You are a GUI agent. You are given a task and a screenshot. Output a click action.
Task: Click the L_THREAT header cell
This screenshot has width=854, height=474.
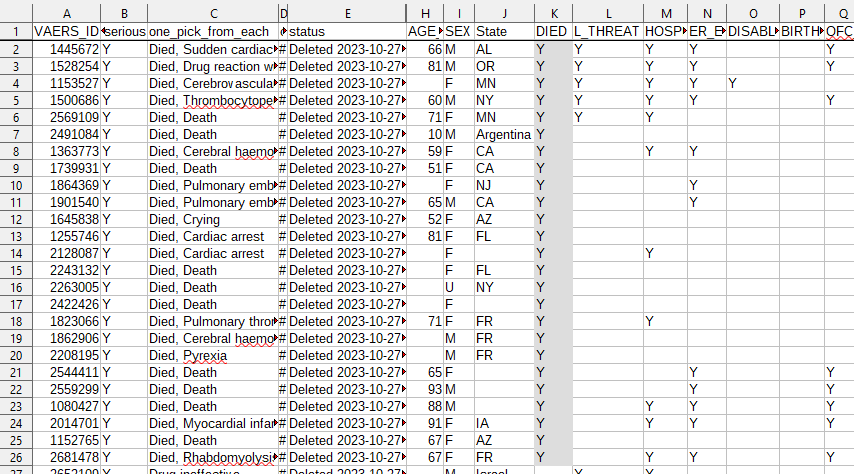pyautogui.click(x=608, y=32)
